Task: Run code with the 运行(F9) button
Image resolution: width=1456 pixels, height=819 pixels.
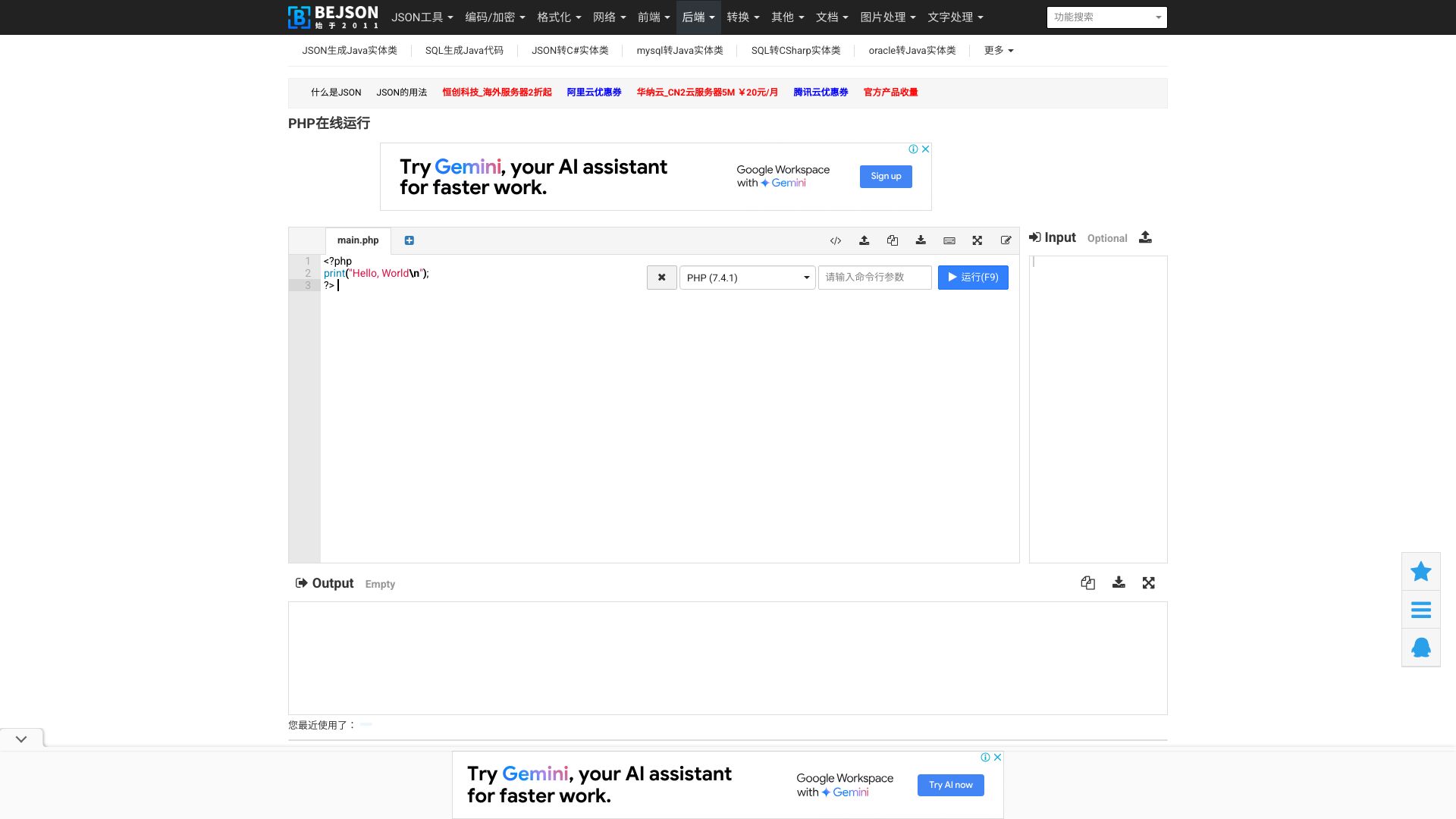Action: coord(972,278)
